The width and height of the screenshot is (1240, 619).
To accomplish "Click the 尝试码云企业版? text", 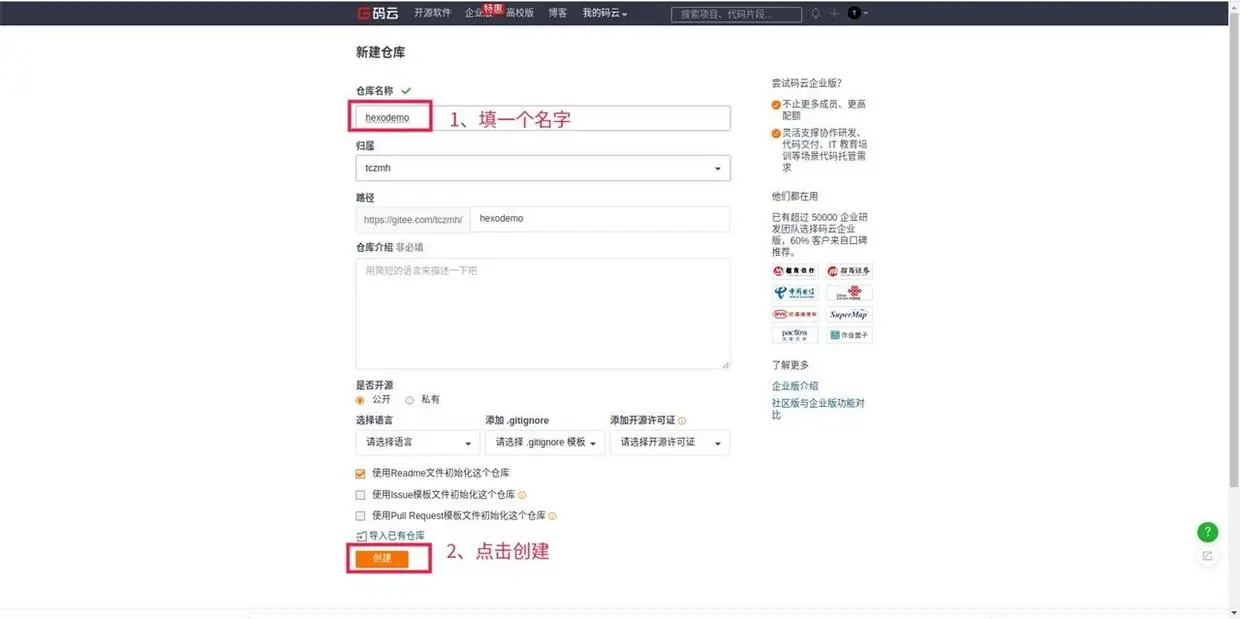I will [x=806, y=83].
